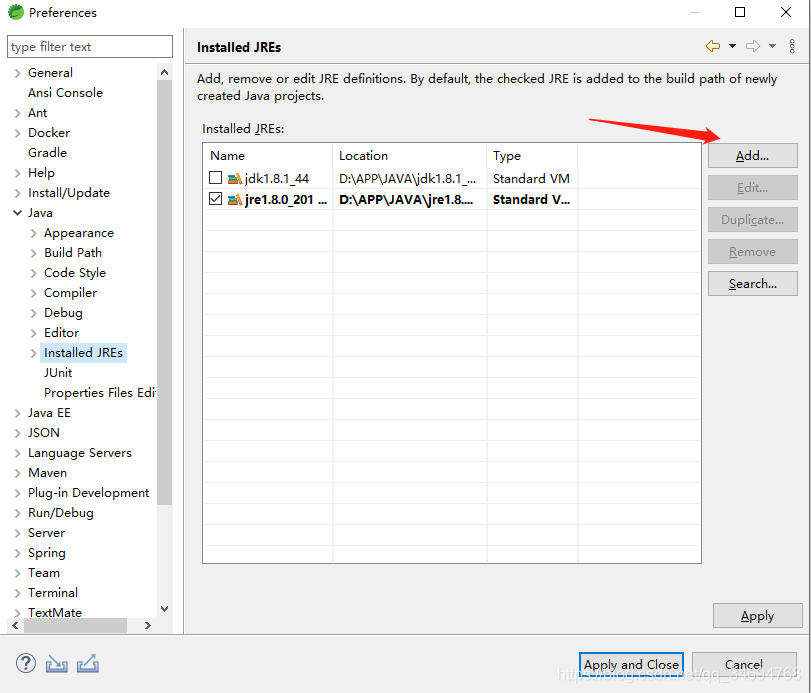
Task: Select TextMate in the tree
Action: 55,612
